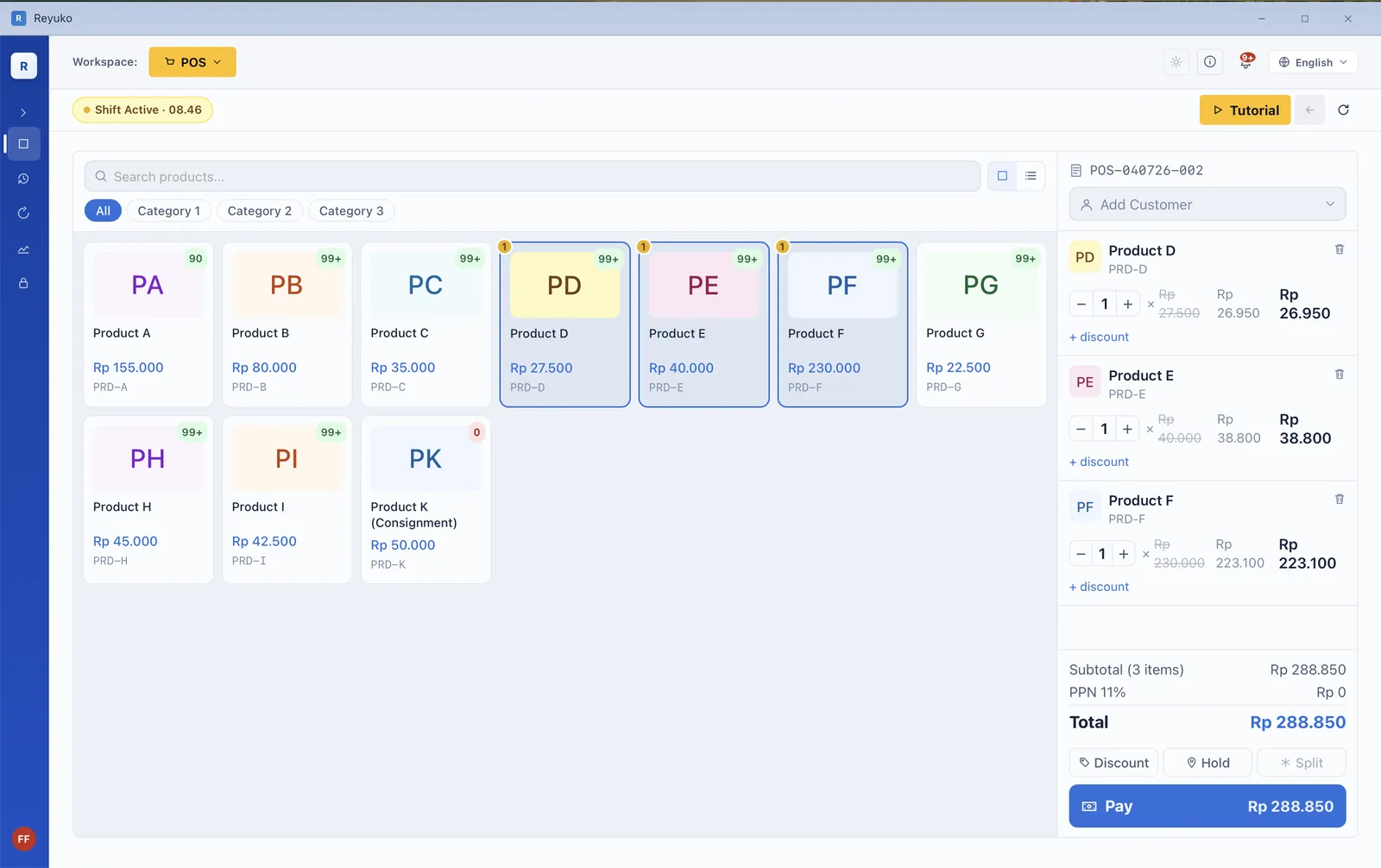Click the Split button

click(1302, 763)
